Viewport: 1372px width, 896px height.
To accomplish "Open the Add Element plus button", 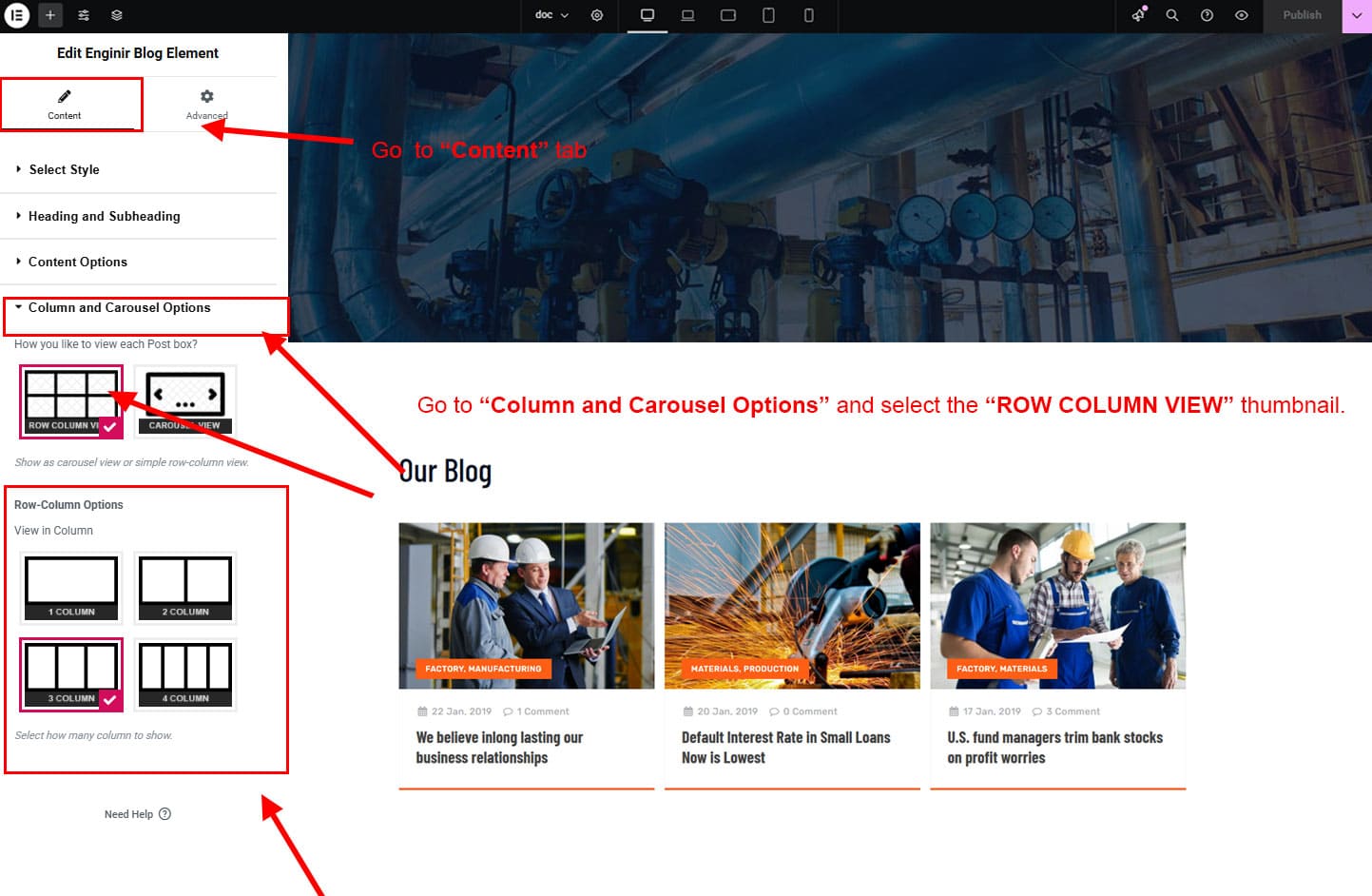I will coord(50,15).
